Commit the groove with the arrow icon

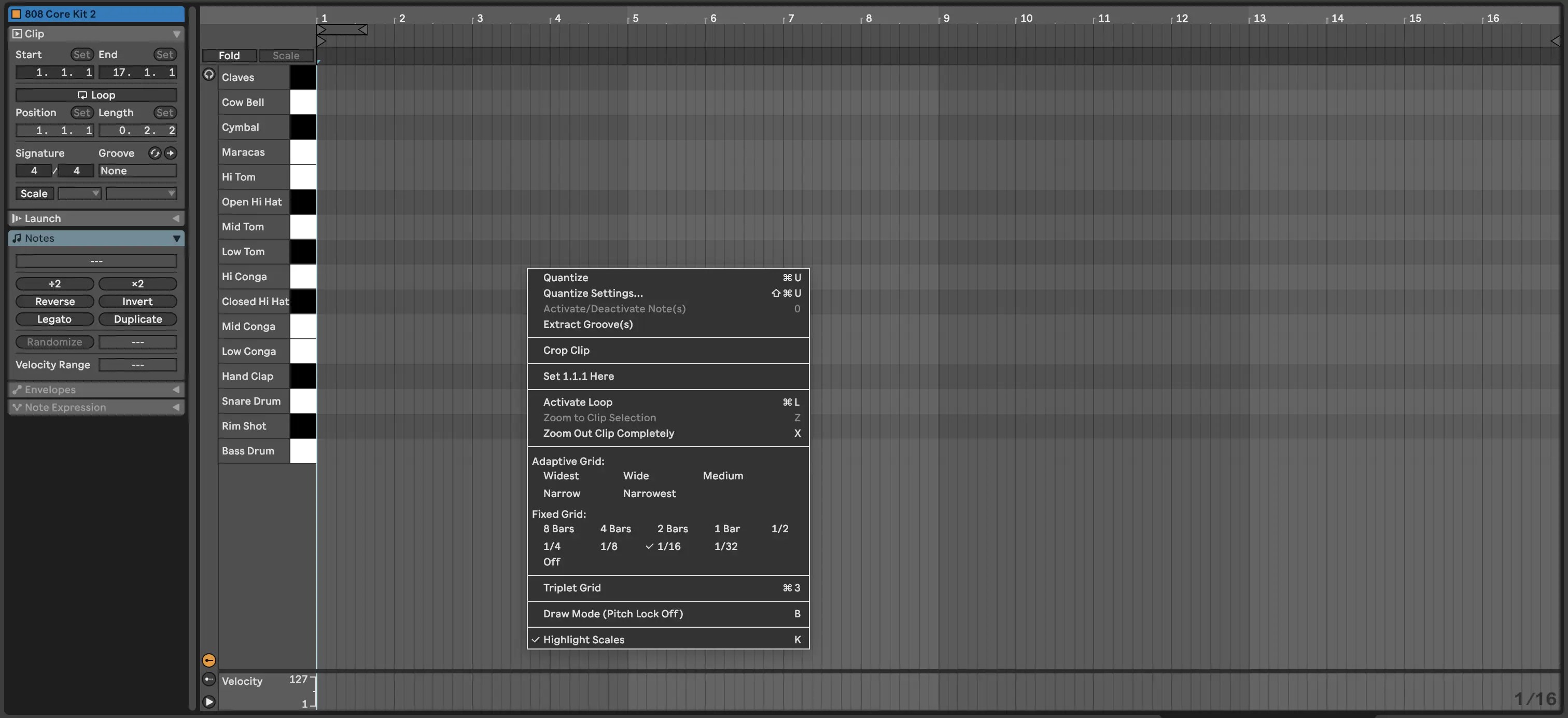[x=171, y=153]
